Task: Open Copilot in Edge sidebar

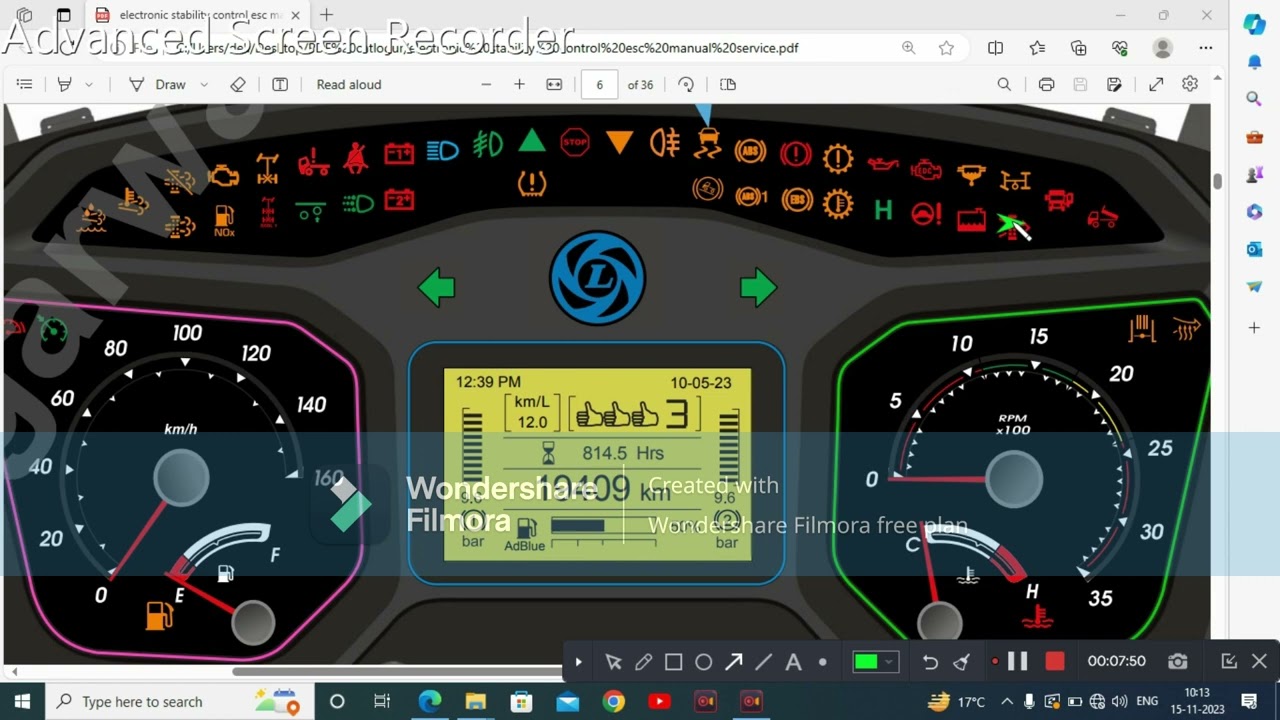Action: (x=1254, y=24)
